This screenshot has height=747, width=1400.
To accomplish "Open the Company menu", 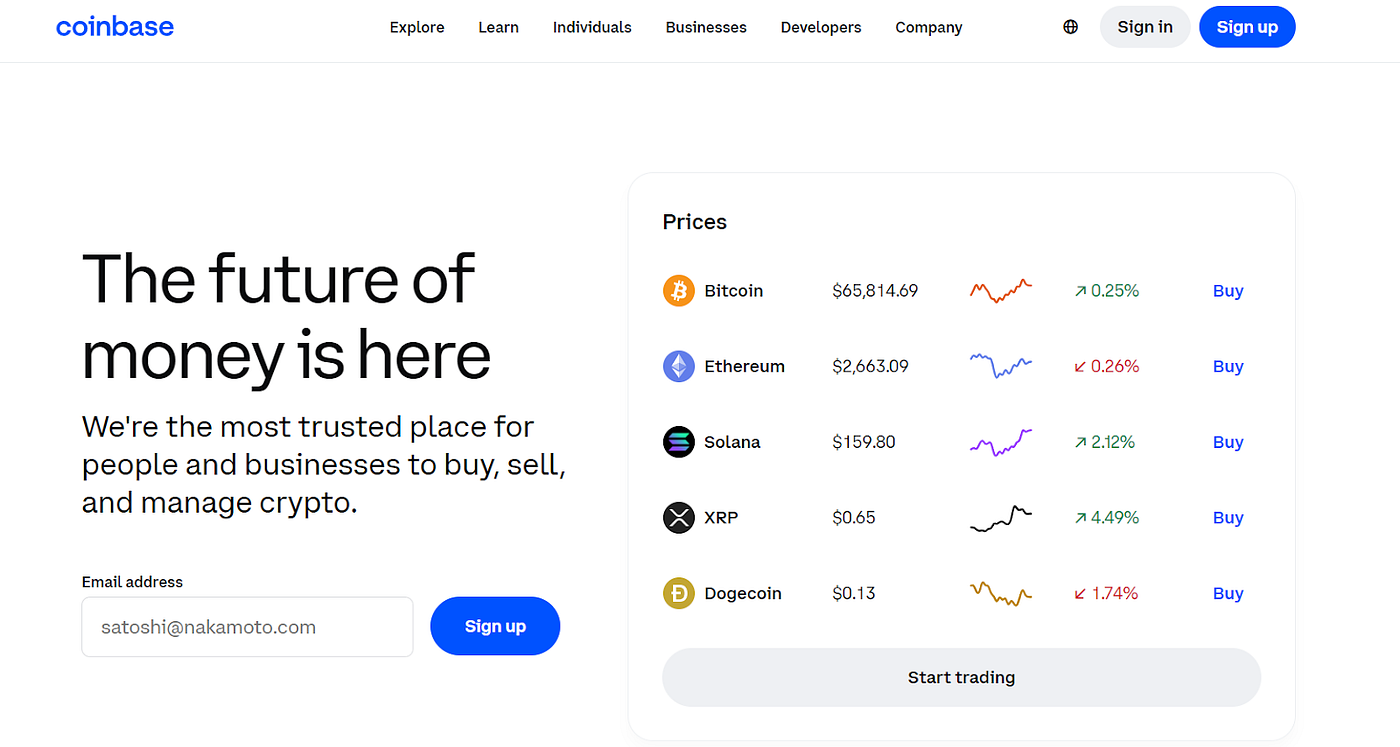I will click(928, 27).
